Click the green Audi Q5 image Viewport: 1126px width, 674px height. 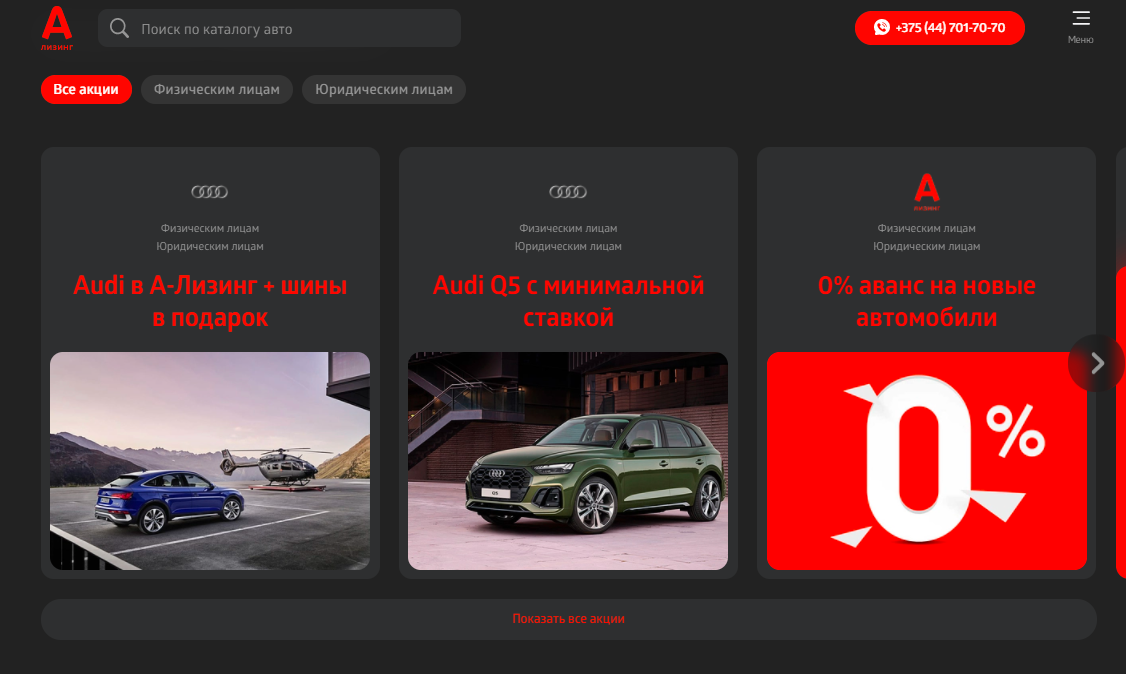(x=568, y=461)
